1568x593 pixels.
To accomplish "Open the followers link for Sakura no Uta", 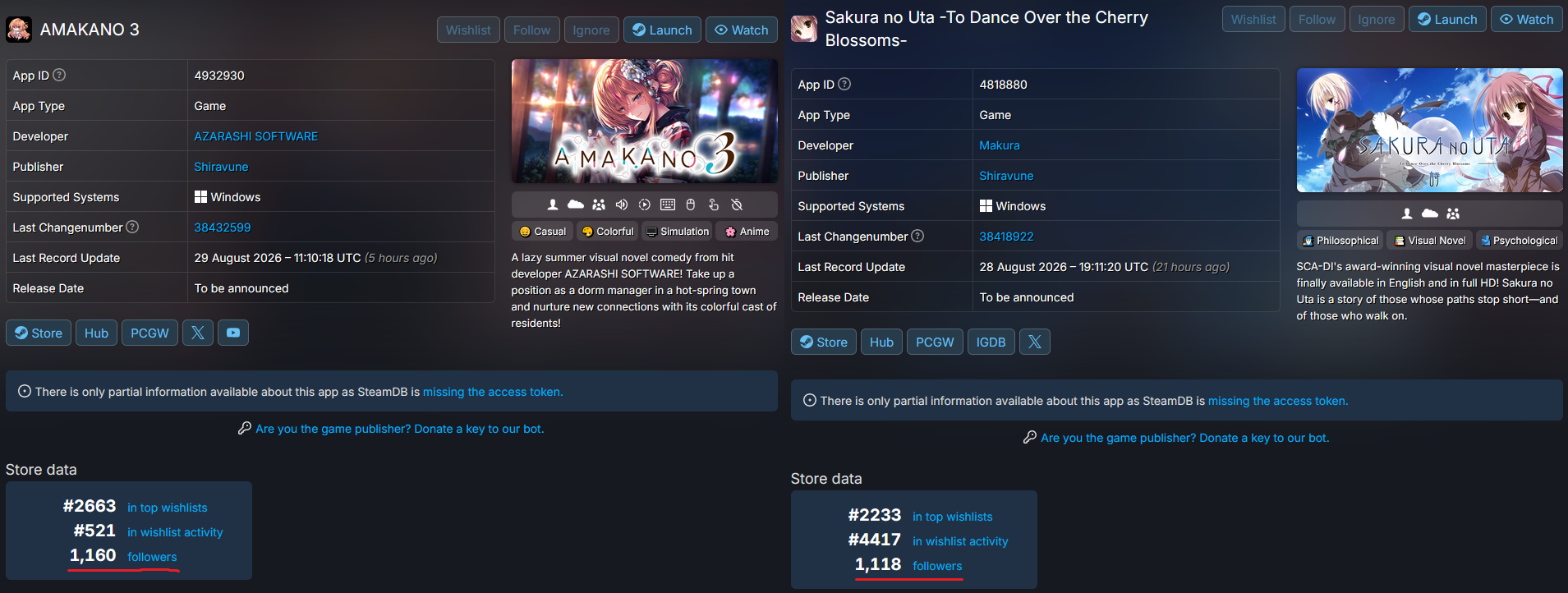I will 937,566.
